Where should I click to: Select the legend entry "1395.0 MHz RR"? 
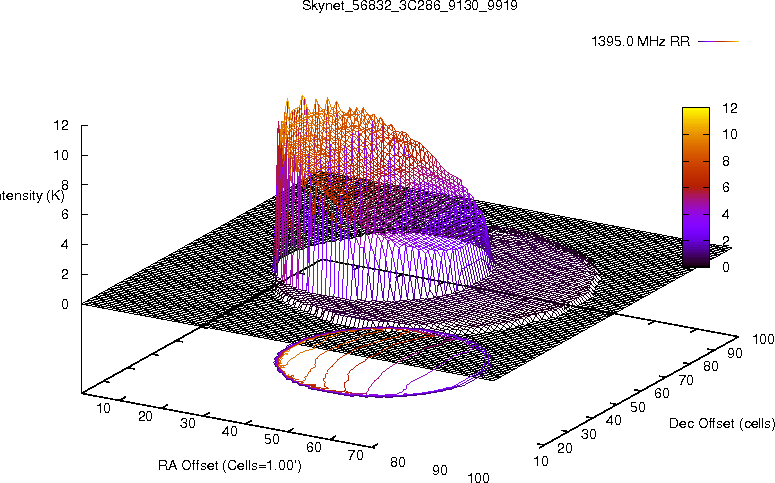(641, 42)
